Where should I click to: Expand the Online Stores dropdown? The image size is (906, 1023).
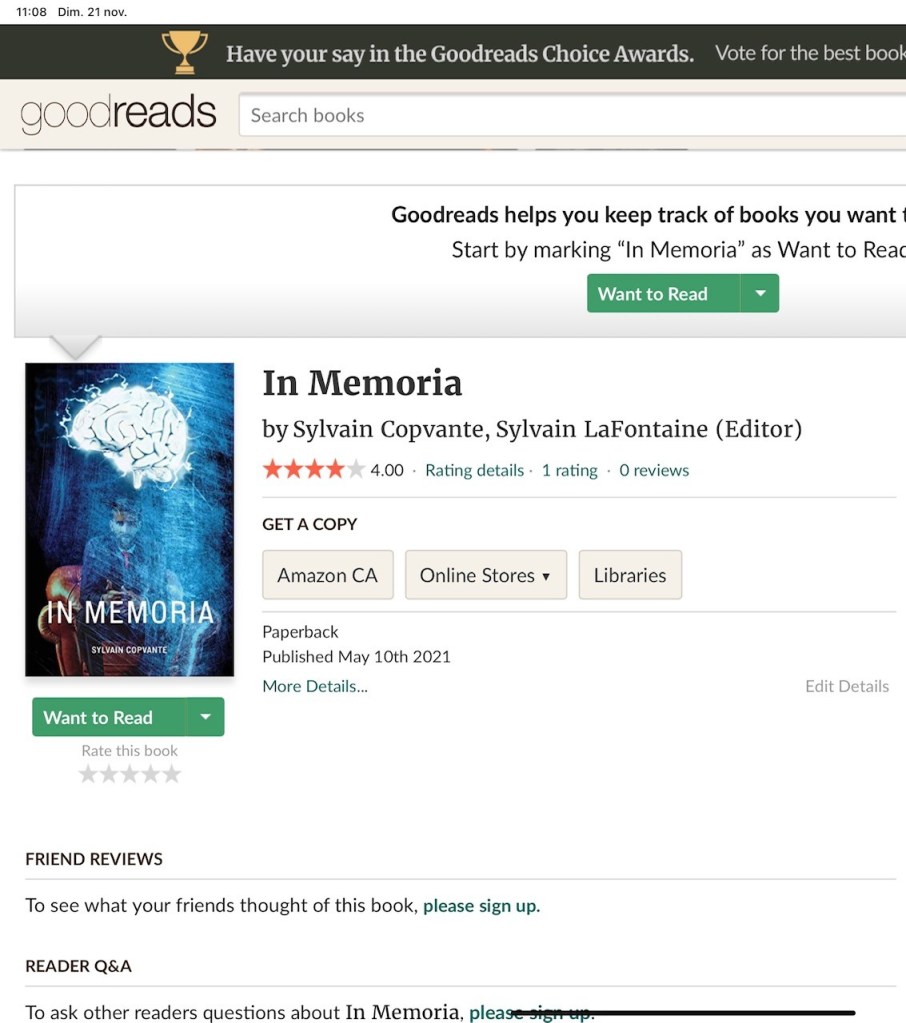[x=486, y=575]
